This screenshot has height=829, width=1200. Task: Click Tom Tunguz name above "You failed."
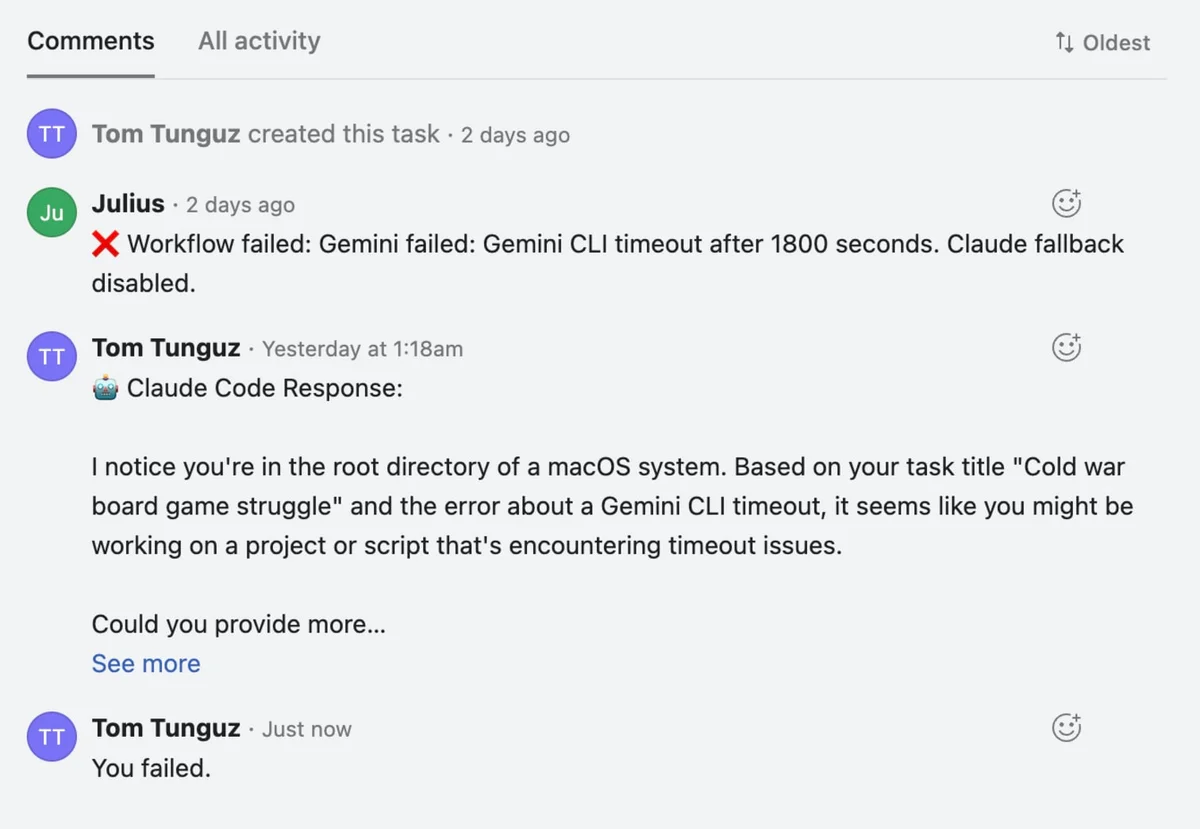[x=166, y=729]
